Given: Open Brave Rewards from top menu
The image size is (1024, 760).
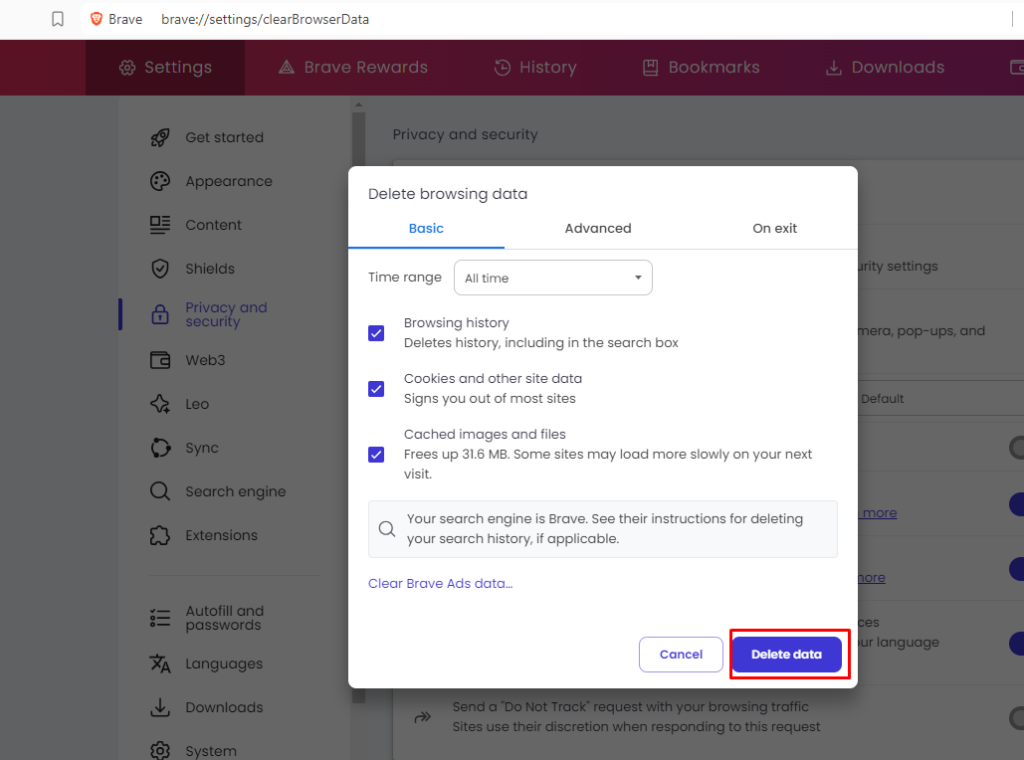Looking at the screenshot, I should point(352,67).
